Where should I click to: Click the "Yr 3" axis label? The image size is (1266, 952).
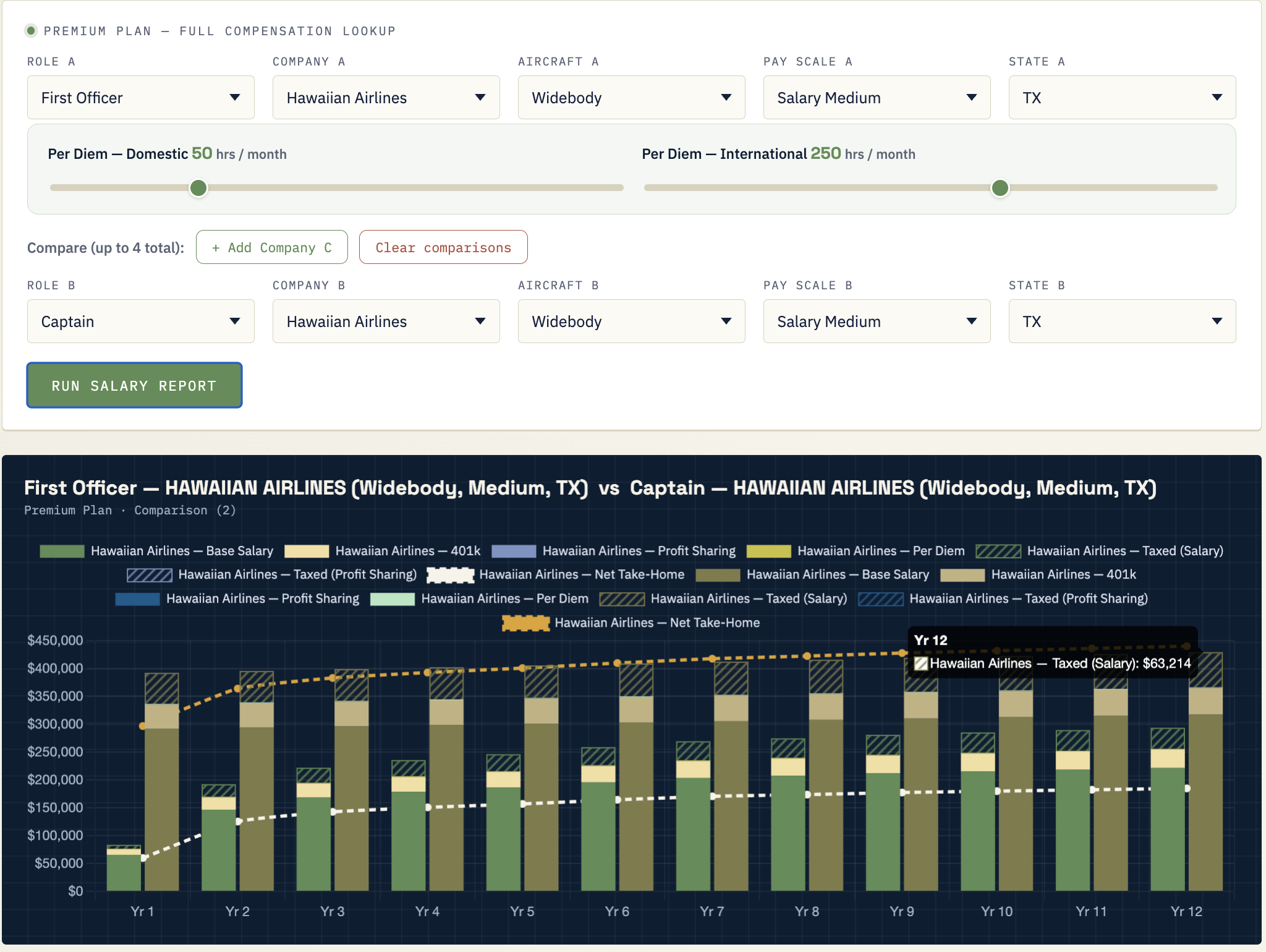333,911
